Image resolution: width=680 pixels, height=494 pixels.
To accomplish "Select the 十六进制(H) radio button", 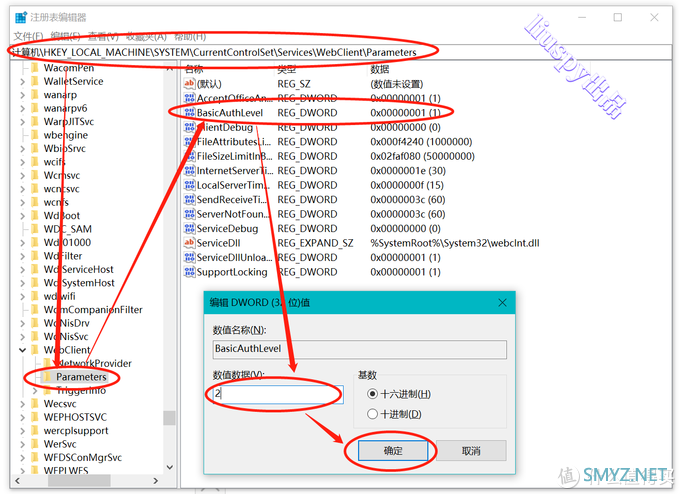I will click(x=372, y=394).
